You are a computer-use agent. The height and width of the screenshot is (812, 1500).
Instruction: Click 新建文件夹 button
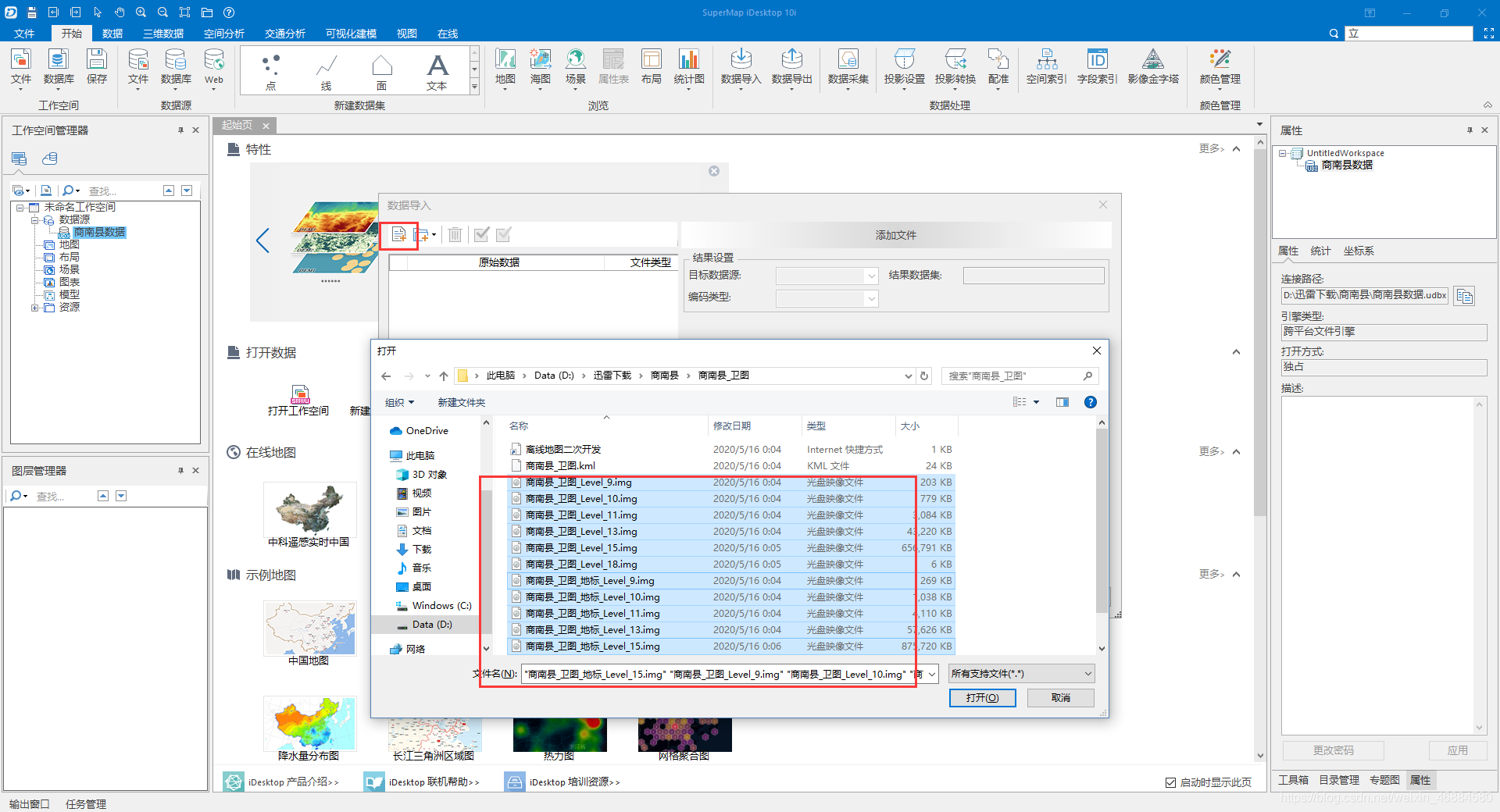tap(461, 403)
